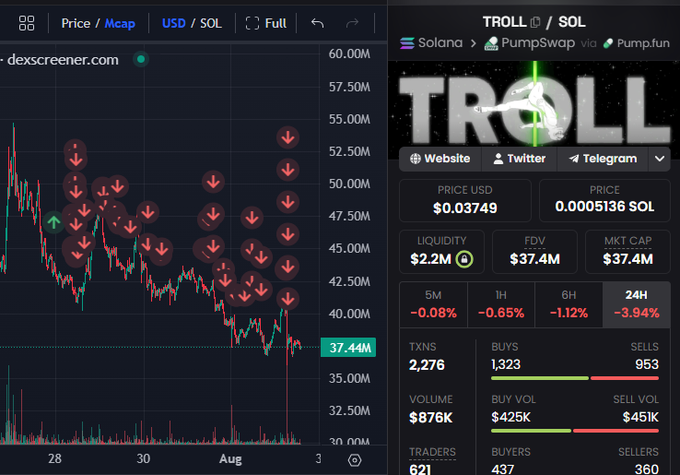This screenshot has height=475, width=680.
Task: Open the chart layout grid icon
Action: click(x=26, y=23)
